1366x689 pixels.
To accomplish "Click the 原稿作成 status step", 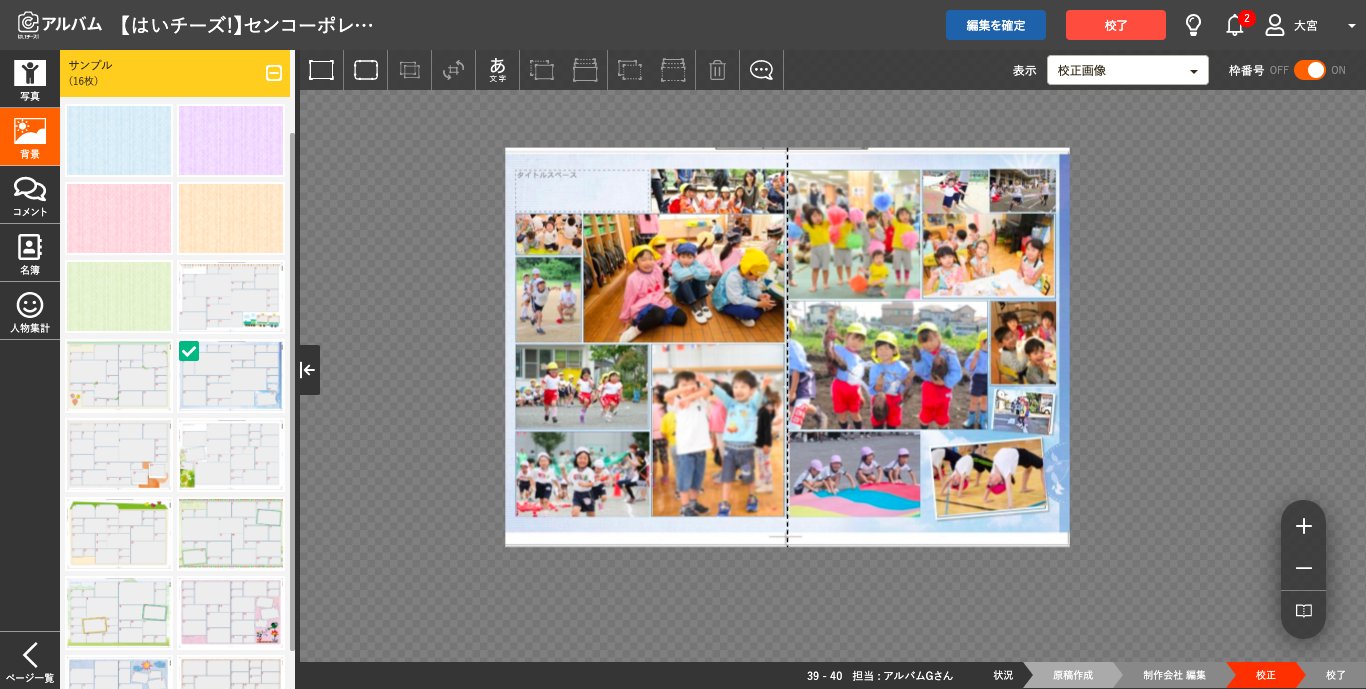I will [x=1072, y=675].
